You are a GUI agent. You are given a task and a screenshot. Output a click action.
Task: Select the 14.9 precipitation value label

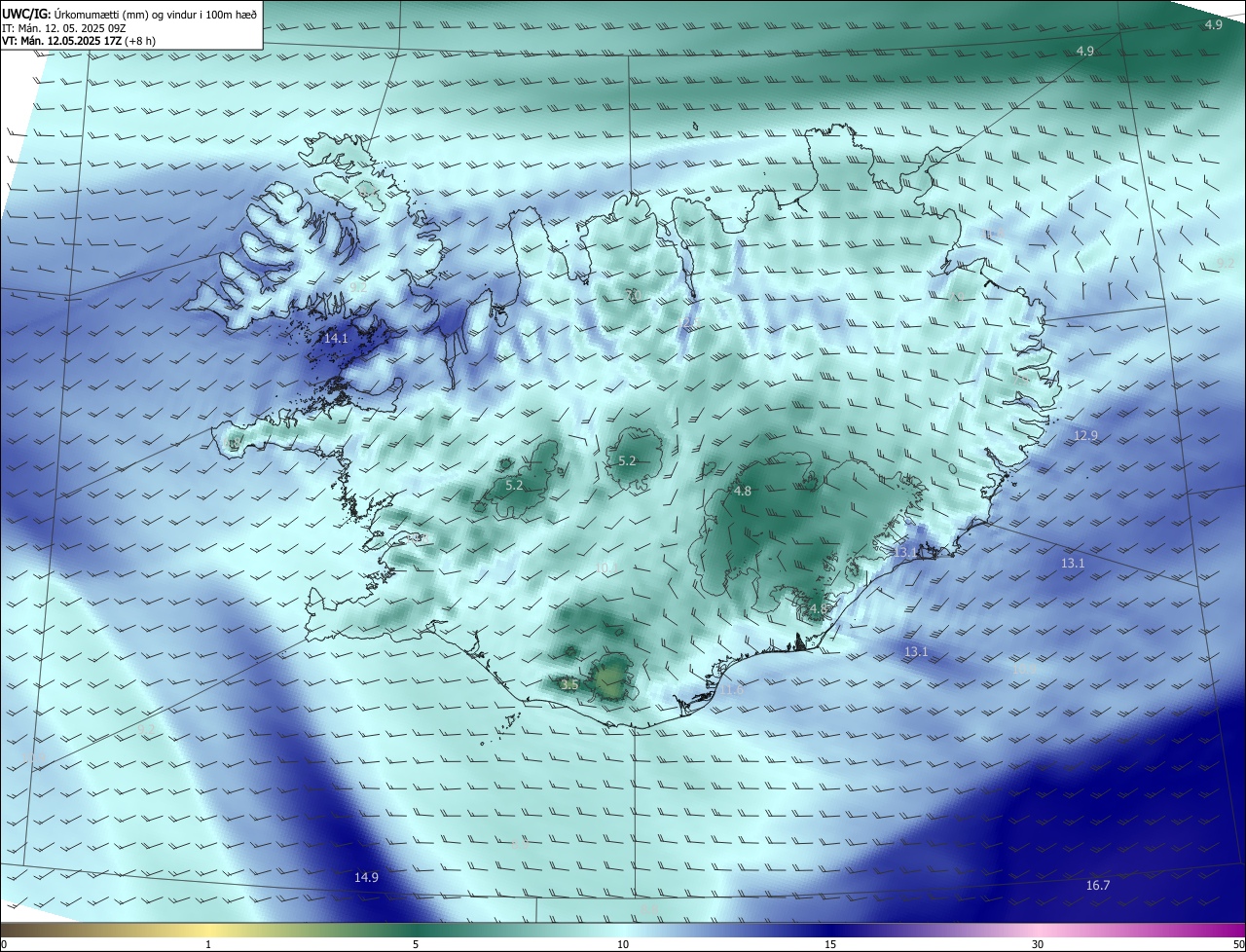366,877
